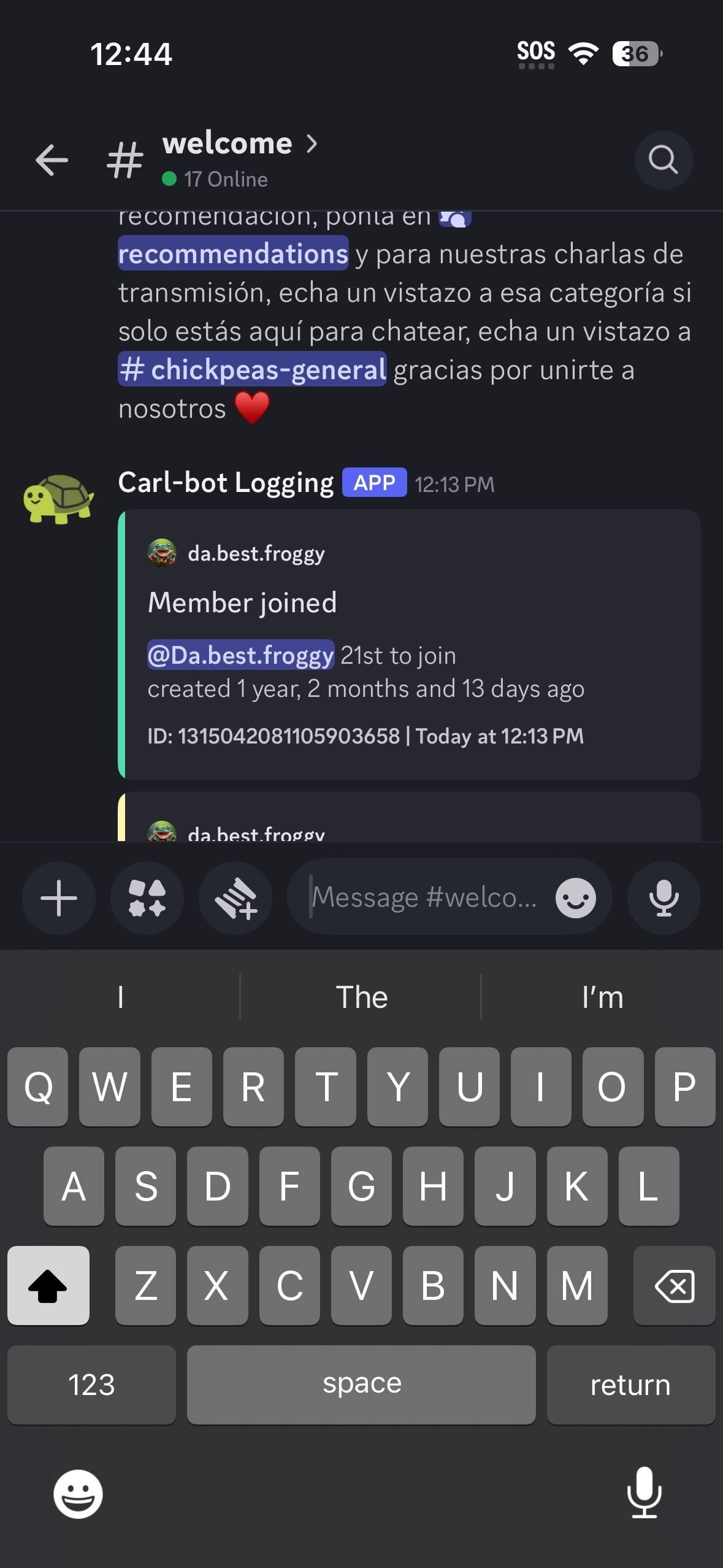Switch to the numeric keyboard with 123
The width and height of the screenshot is (723, 1568).
[x=91, y=1385]
